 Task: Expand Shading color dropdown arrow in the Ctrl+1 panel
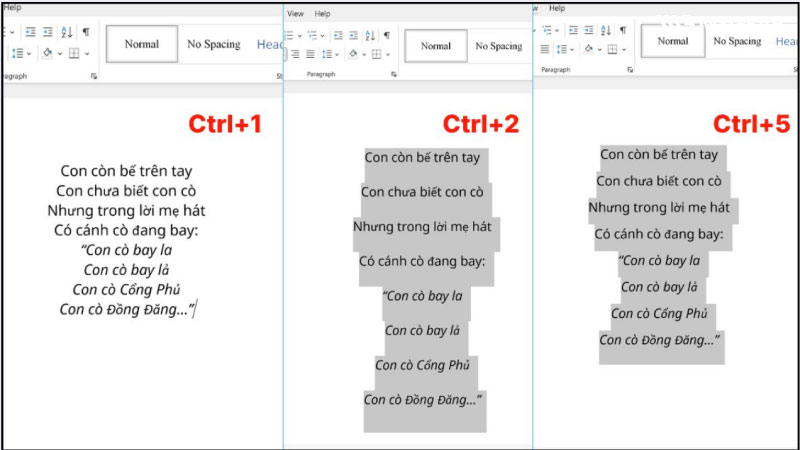(x=60, y=54)
